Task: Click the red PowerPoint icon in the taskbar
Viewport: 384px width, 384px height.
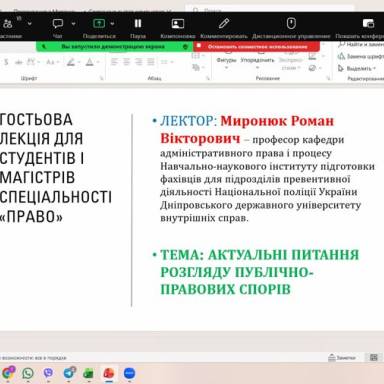Action: click(x=109, y=373)
